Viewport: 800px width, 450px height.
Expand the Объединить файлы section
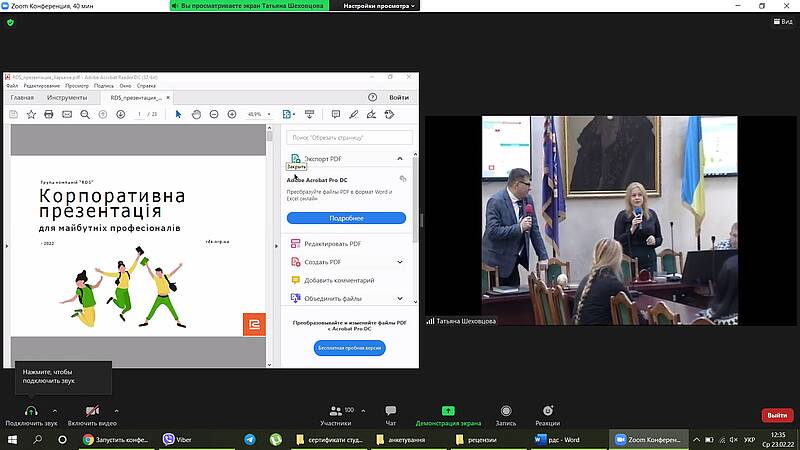point(400,298)
